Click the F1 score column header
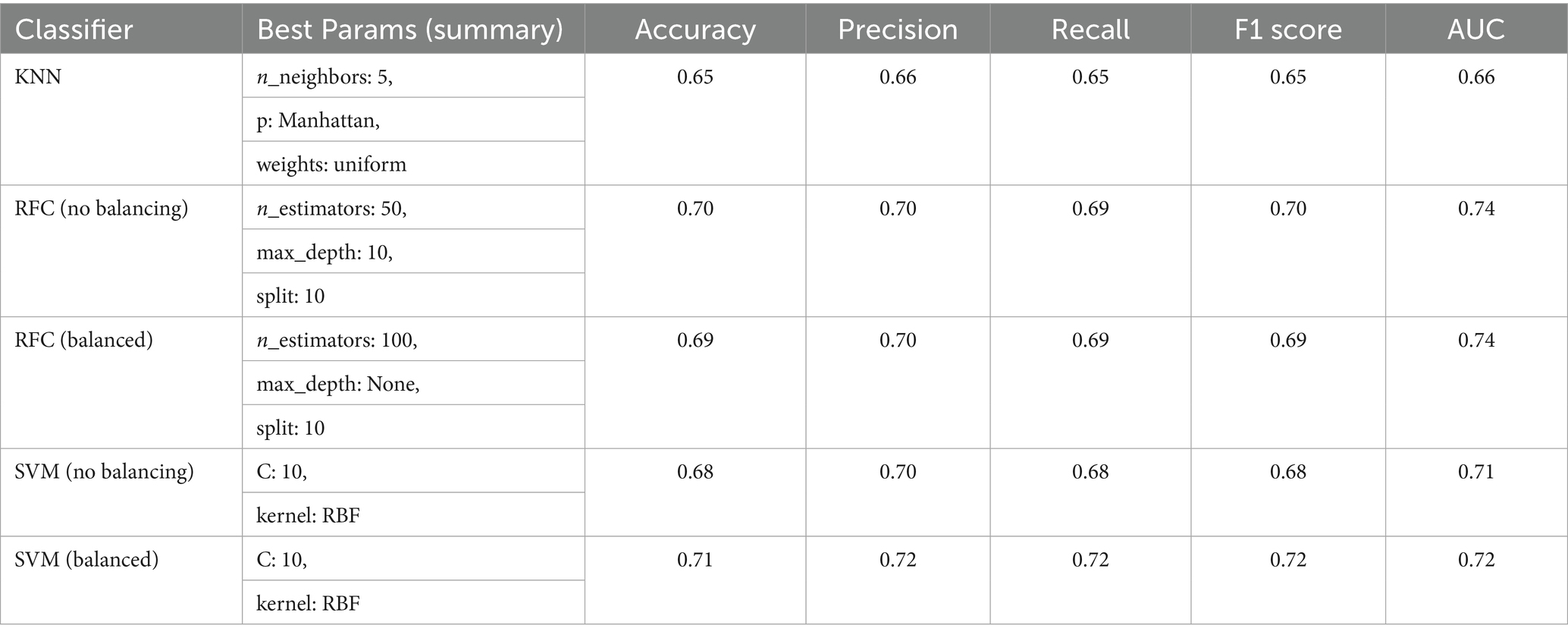The image size is (1568, 638). (1288, 30)
